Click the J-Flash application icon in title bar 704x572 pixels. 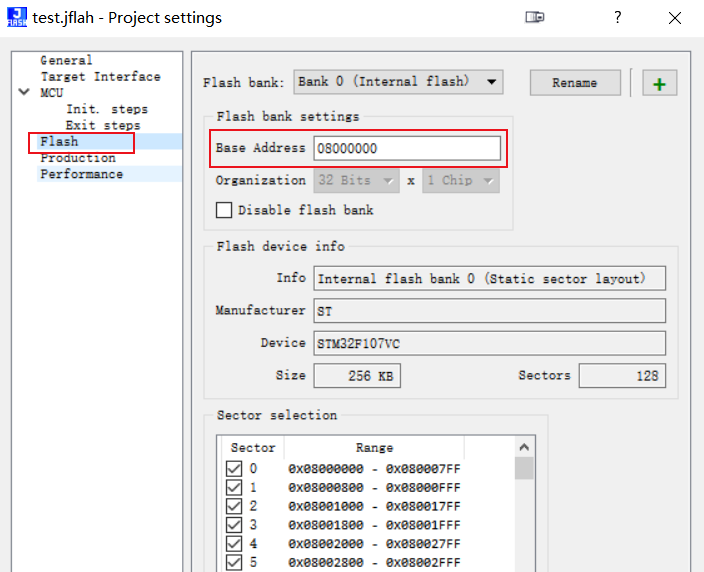pos(17,17)
